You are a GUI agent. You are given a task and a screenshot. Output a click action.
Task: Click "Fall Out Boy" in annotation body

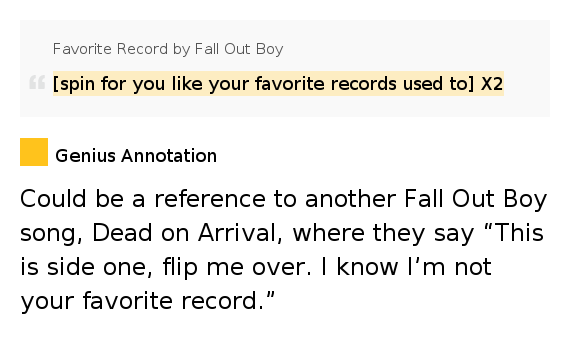(x=475, y=200)
